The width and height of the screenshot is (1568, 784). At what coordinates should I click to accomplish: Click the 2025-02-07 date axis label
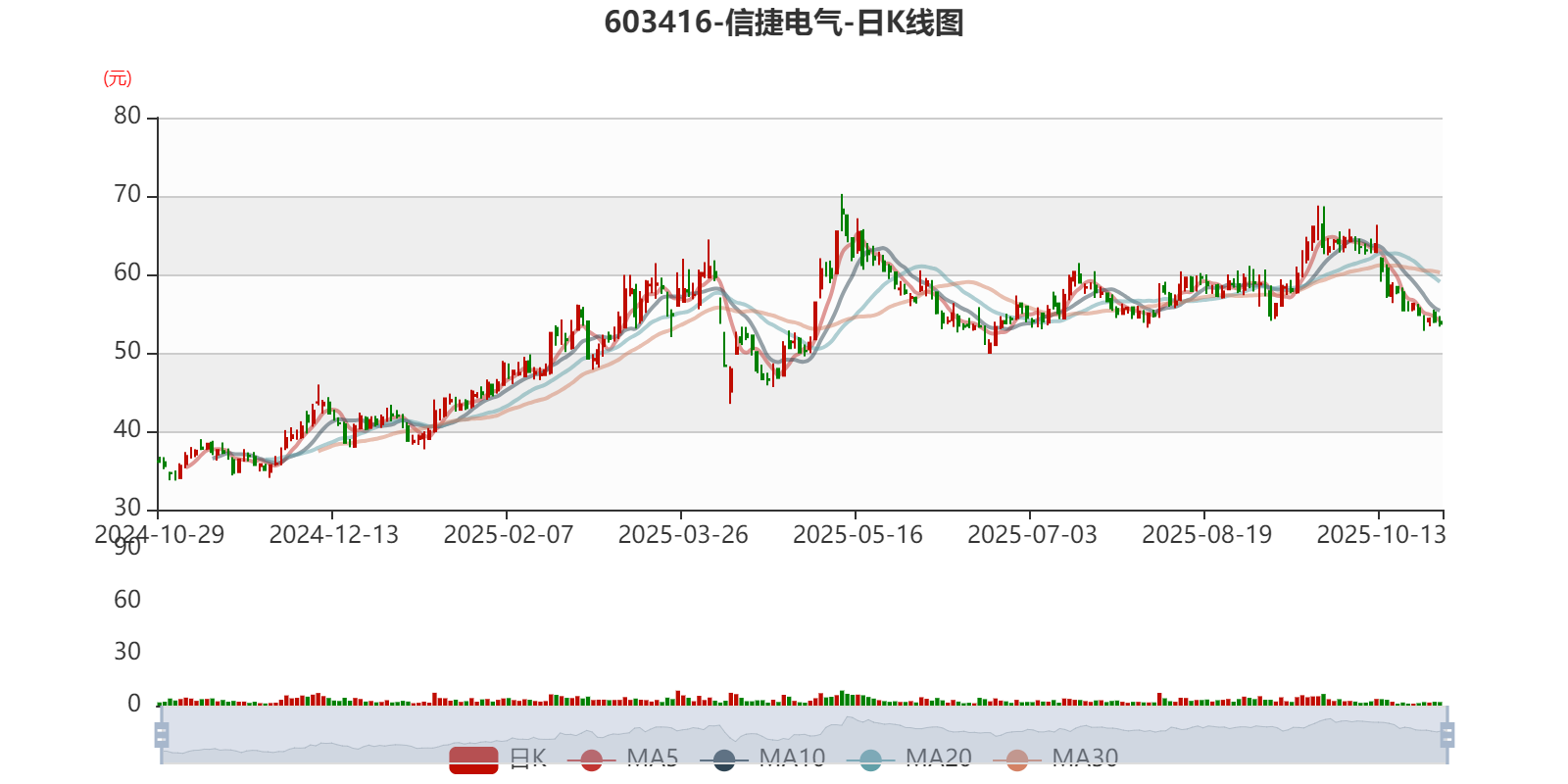point(508,535)
